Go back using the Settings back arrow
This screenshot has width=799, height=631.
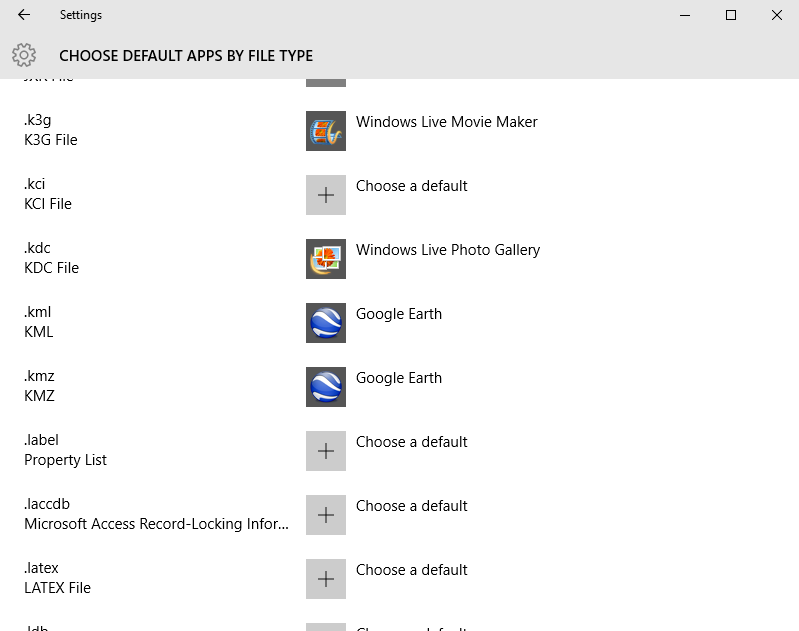[24, 15]
